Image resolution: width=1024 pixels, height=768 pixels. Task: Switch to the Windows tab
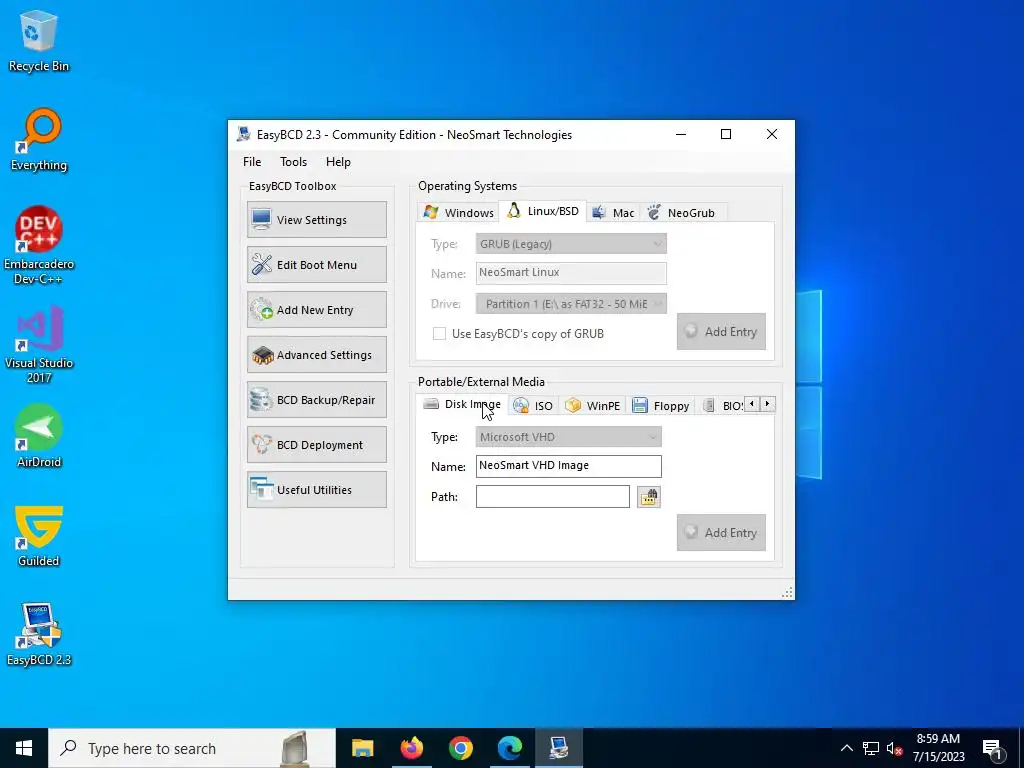tap(458, 212)
